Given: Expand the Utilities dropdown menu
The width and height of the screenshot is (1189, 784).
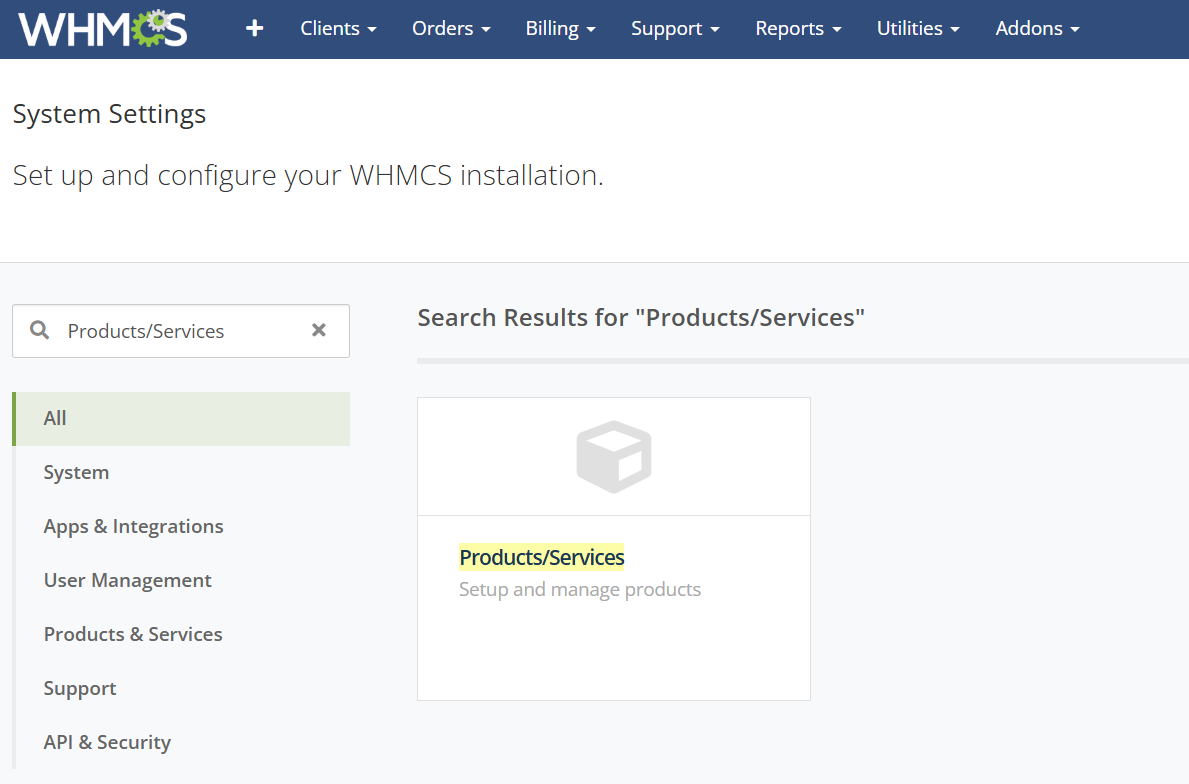Looking at the screenshot, I should click(x=918, y=29).
